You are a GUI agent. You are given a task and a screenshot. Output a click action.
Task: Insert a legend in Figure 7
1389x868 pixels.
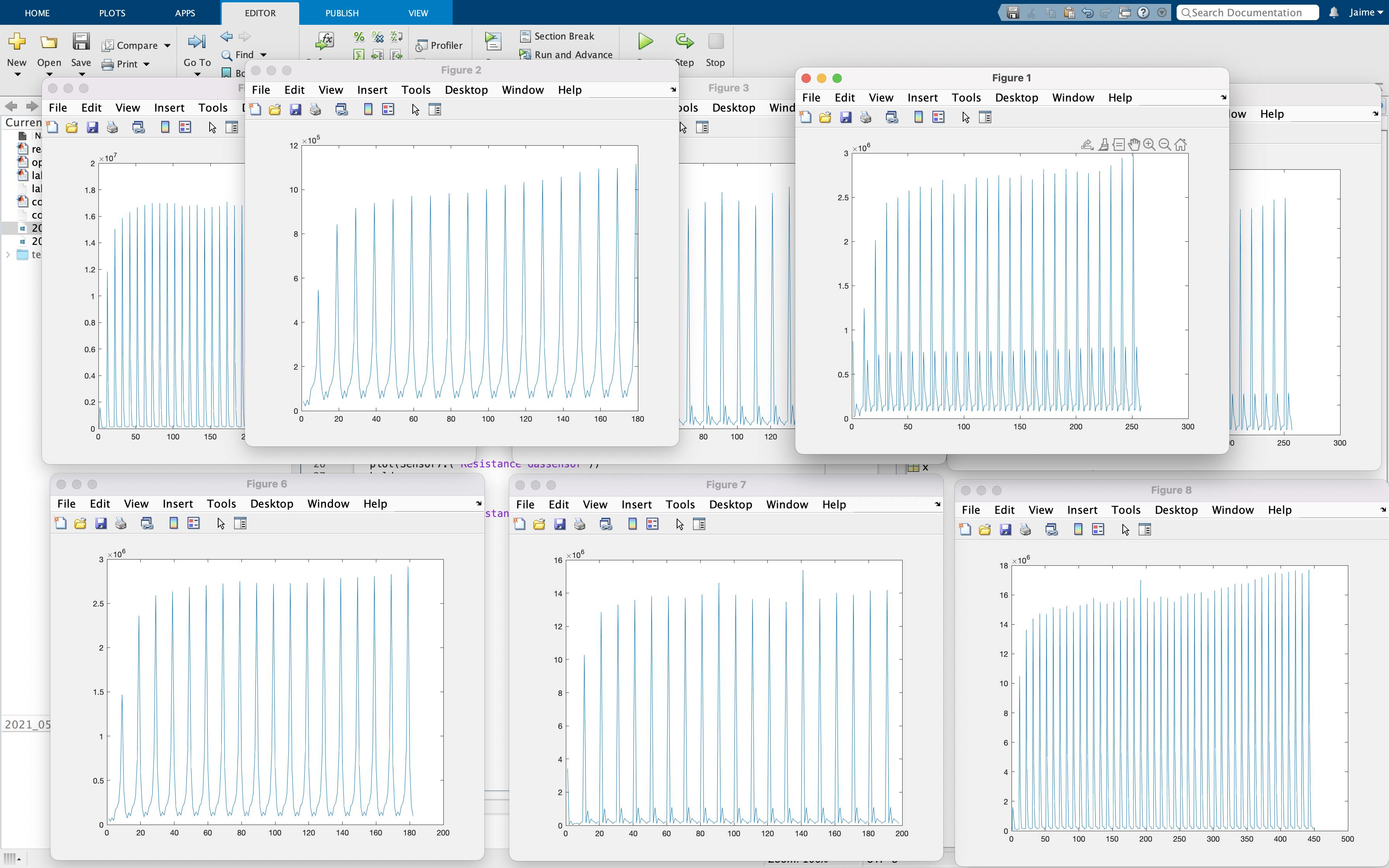point(652,524)
